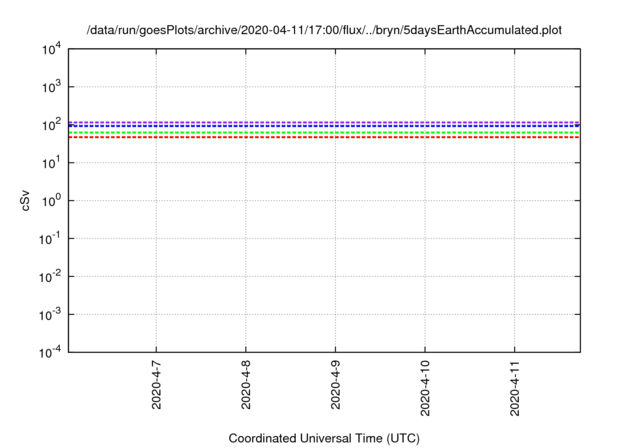Click the 10^3 y-axis tick label
This screenshot has height=448, width=640.
(51, 87)
